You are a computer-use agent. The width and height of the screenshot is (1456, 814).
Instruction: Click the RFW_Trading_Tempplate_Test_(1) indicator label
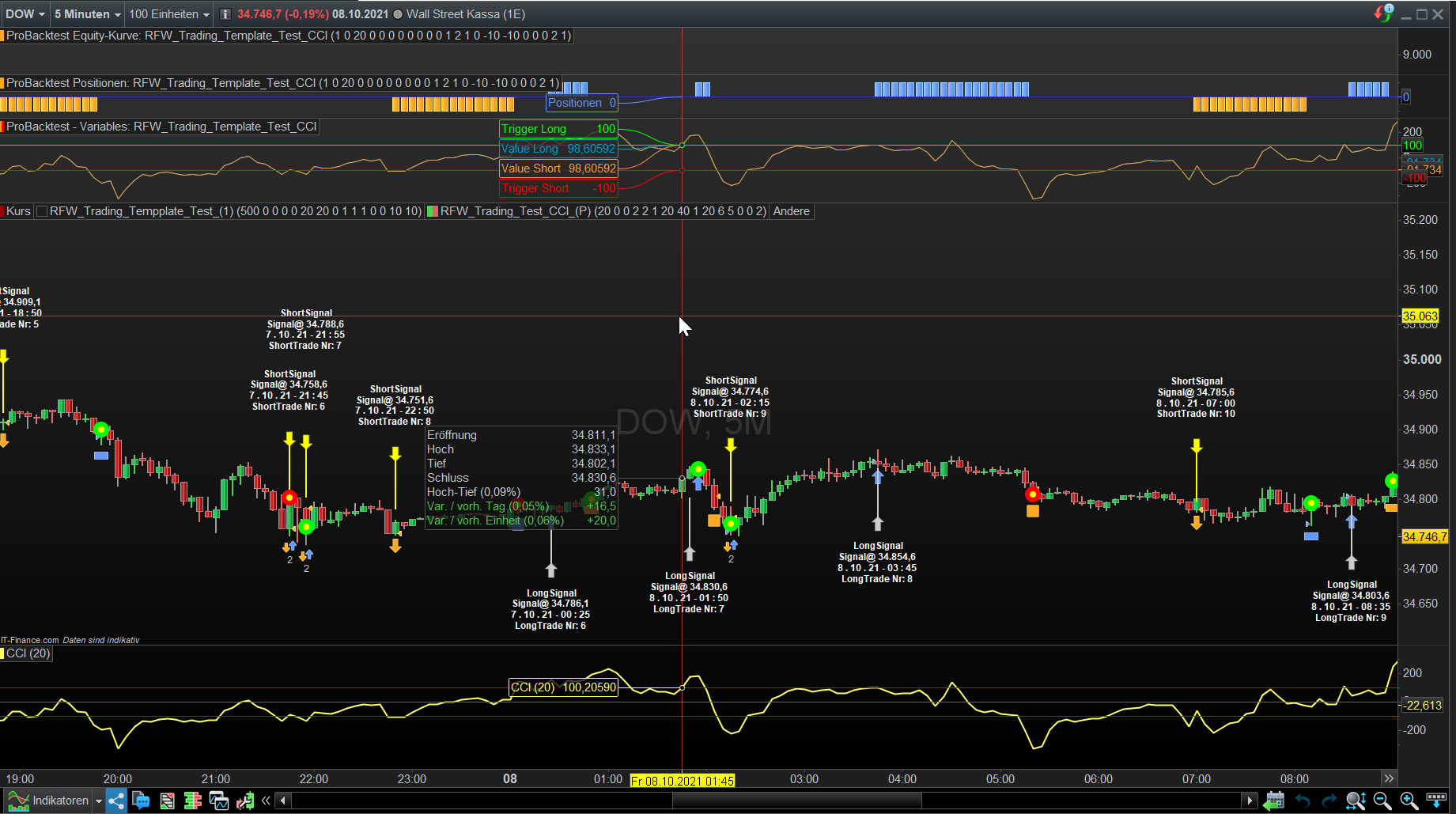click(x=236, y=211)
